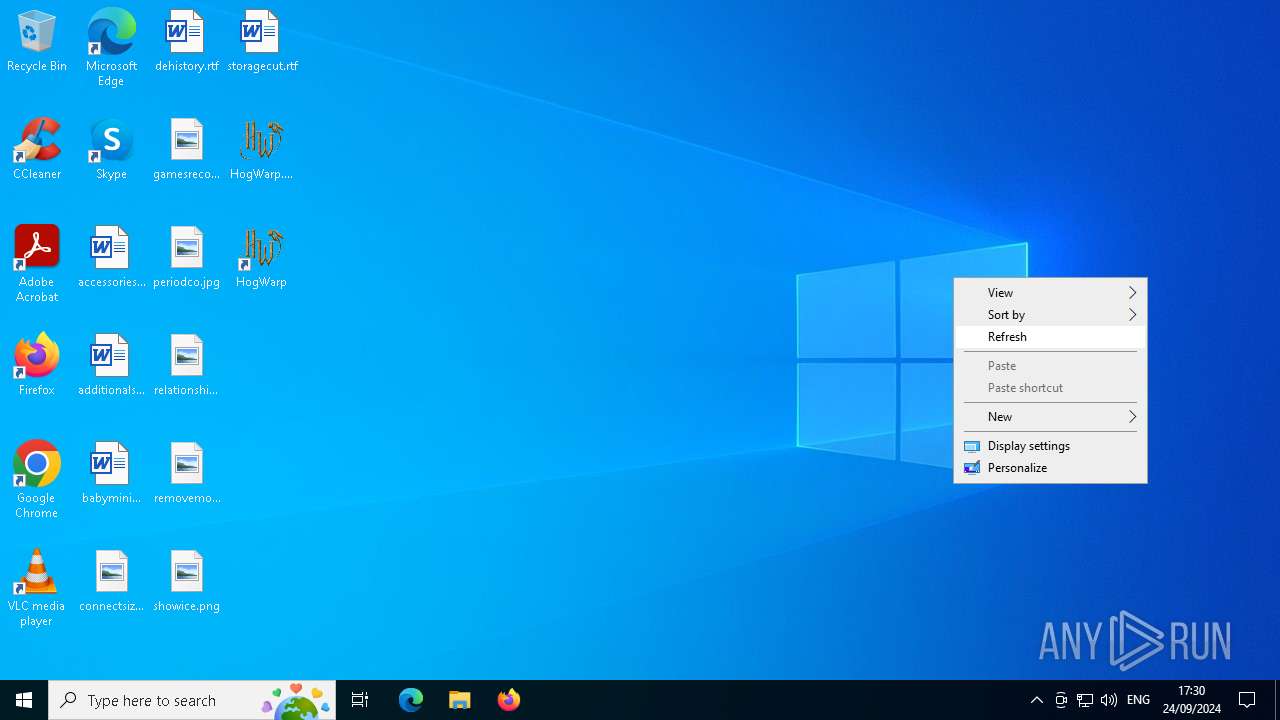Select the accessories... Word document

point(111,258)
